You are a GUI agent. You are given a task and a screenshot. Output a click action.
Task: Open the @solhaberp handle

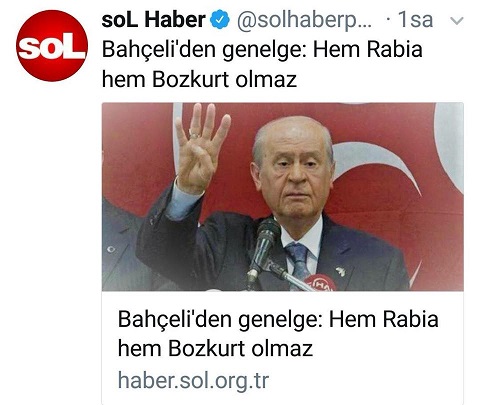coord(304,21)
